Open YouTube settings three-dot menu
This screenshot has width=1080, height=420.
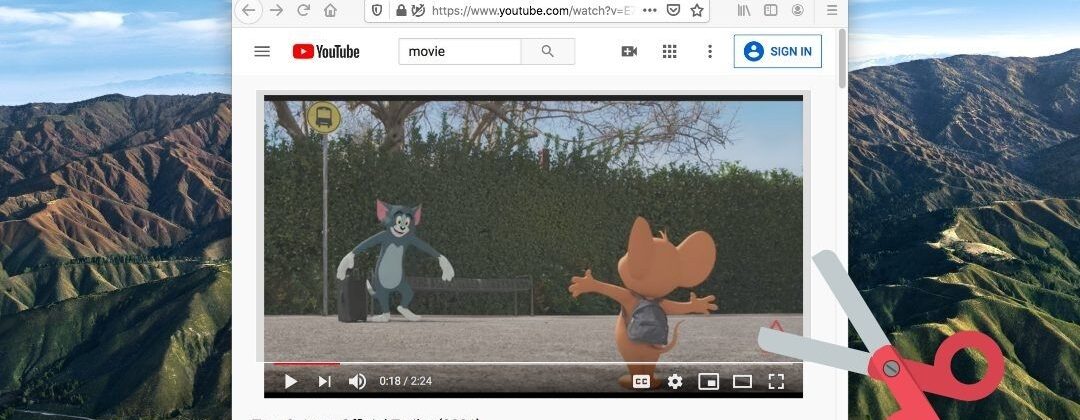pyautogui.click(x=710, y=52)
